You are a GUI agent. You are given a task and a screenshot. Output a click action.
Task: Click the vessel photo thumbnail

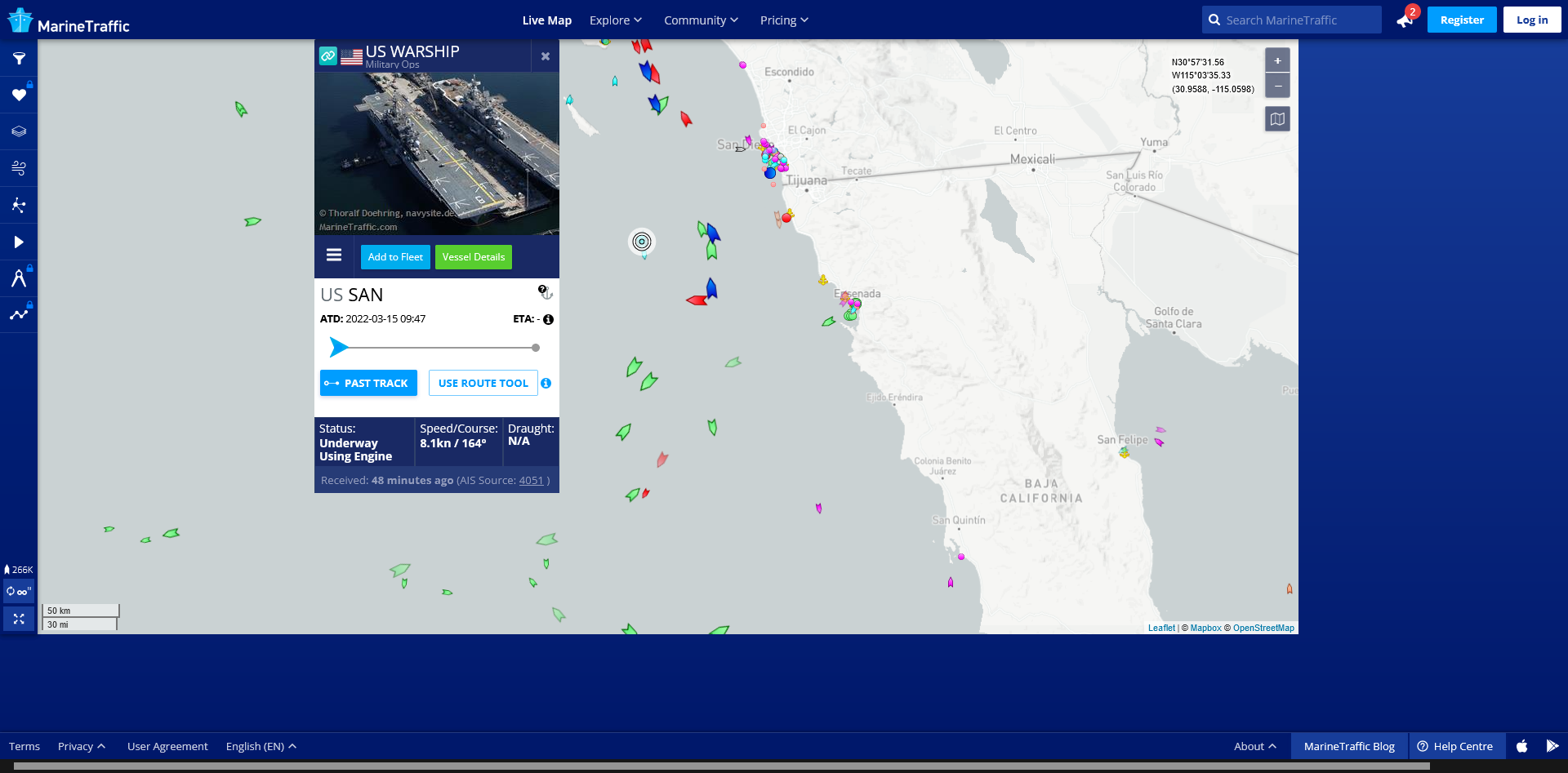coord(437,153)
